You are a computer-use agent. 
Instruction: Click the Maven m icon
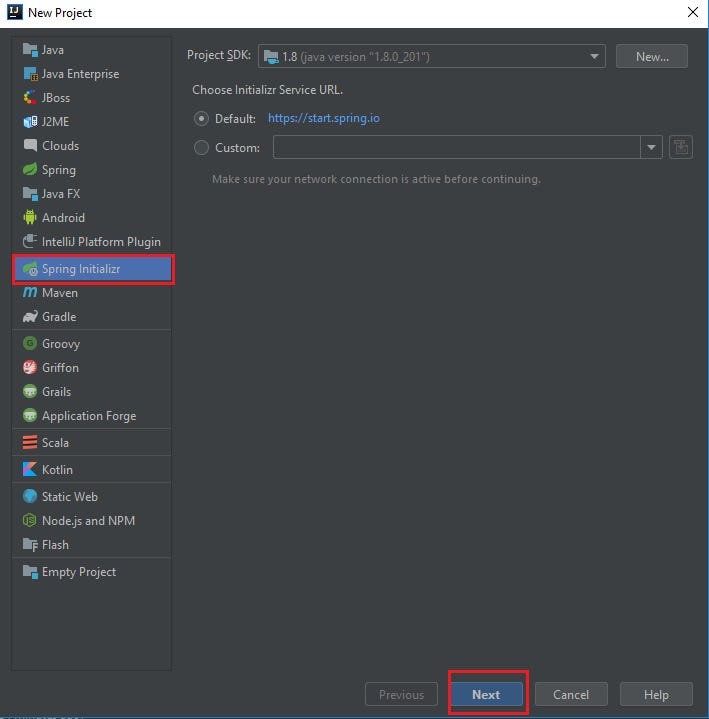coord(30,293)
